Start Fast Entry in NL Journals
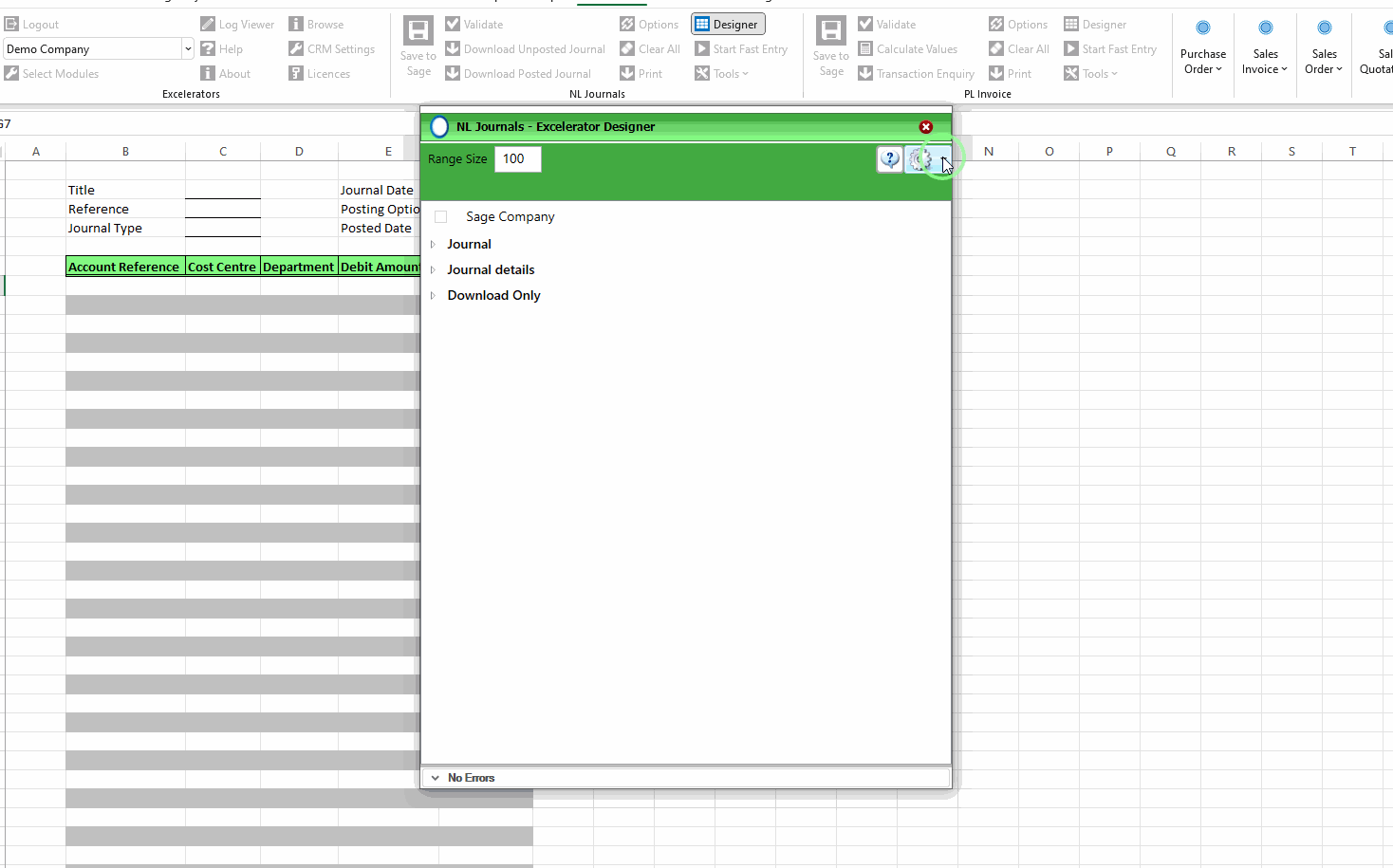 pos(740,49)
